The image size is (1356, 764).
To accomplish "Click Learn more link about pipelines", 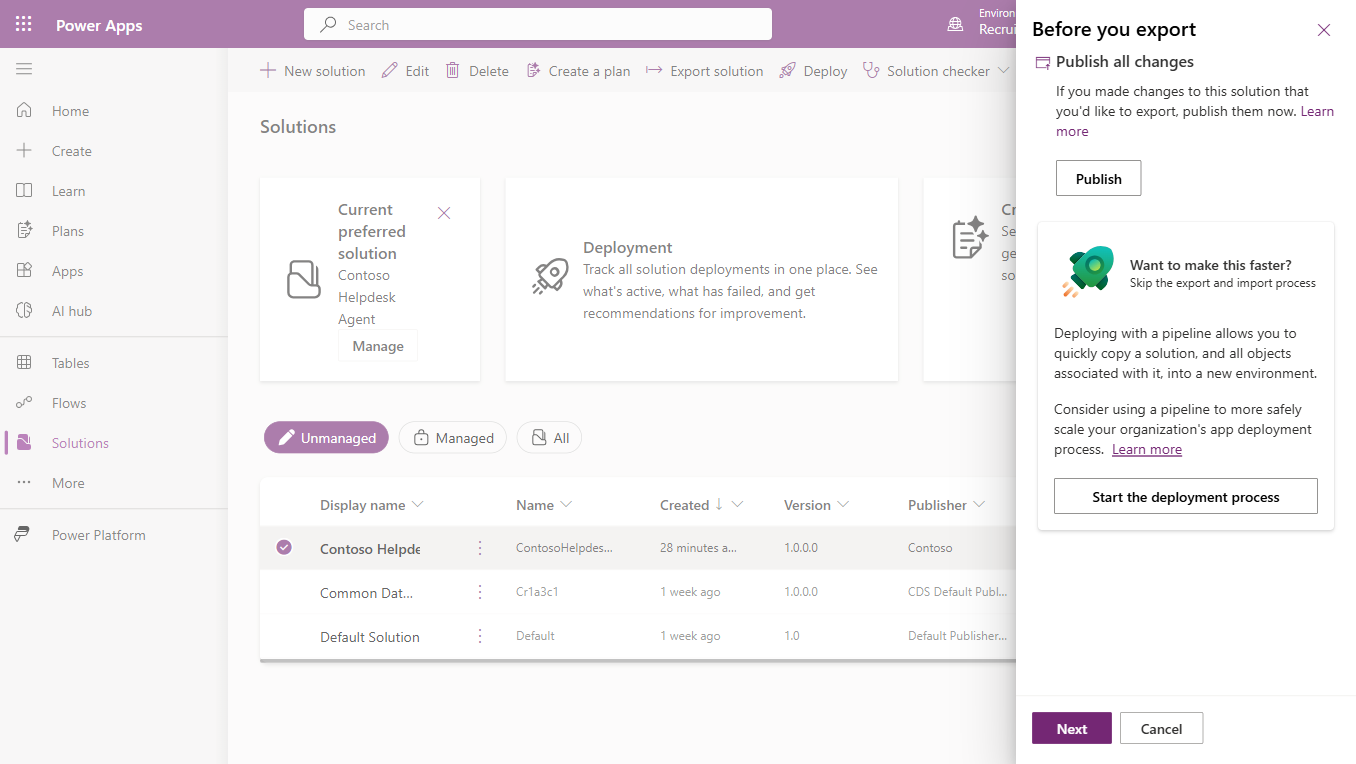I will pos(1147,449).
